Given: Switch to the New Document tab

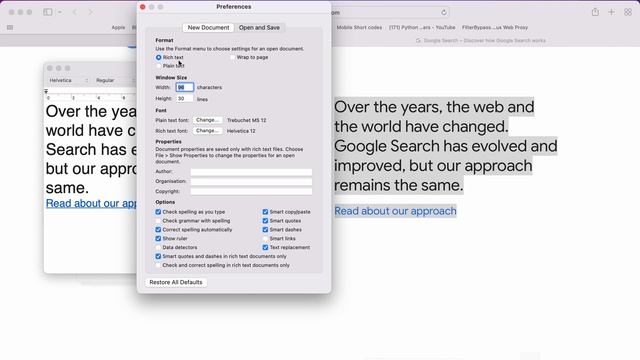Looking at the screenshot, I should click(x=208, y=27).
